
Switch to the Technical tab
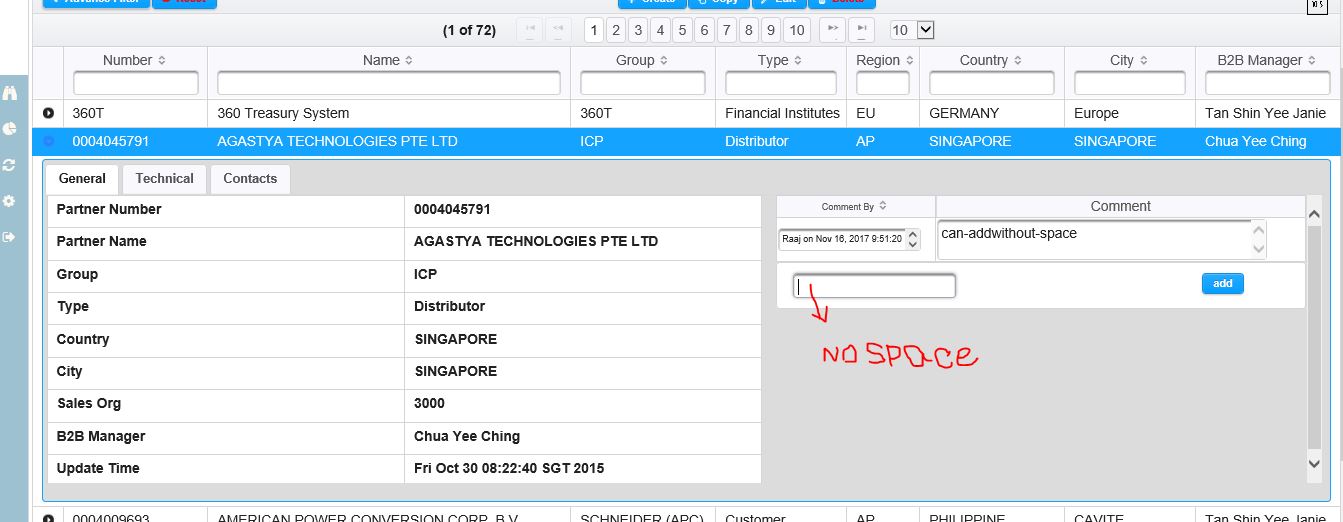click(164, 178)
